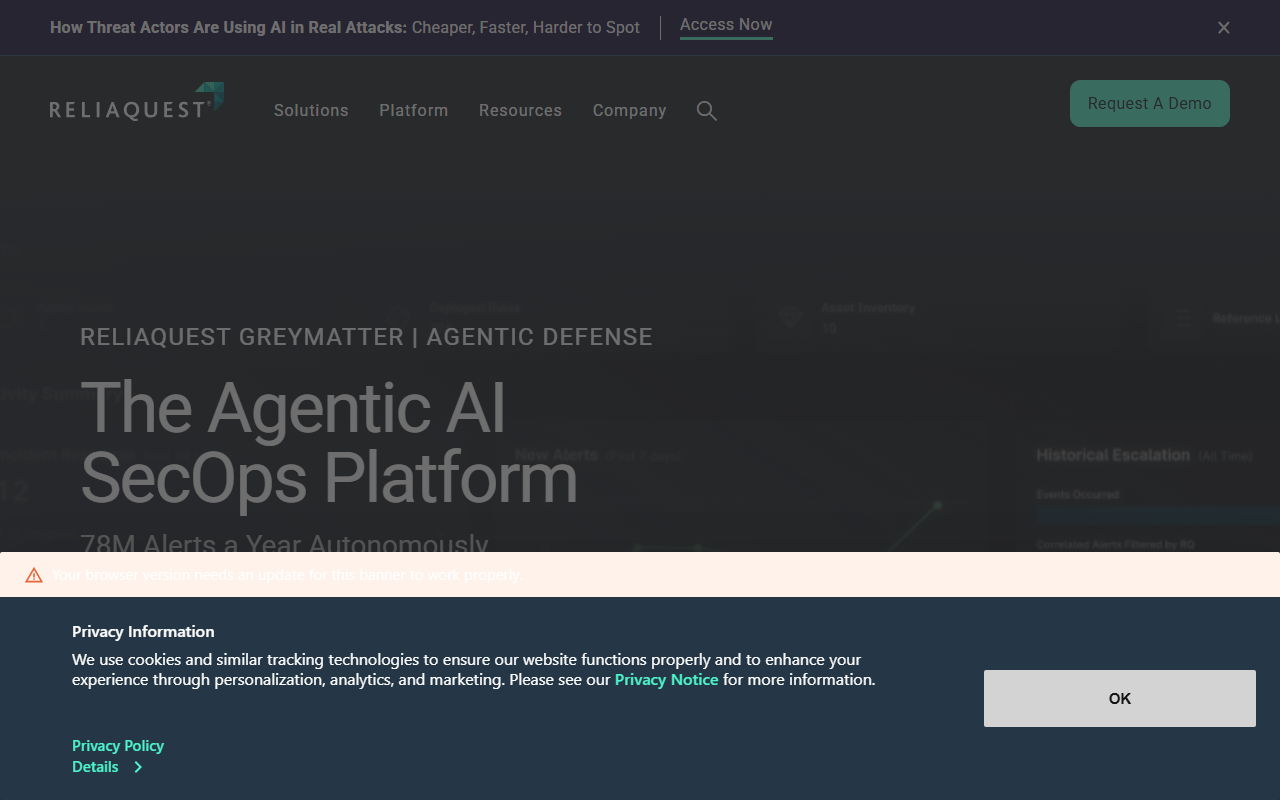
Task: Open the Privacy Policy link
Action: click(x=118, y=745)
